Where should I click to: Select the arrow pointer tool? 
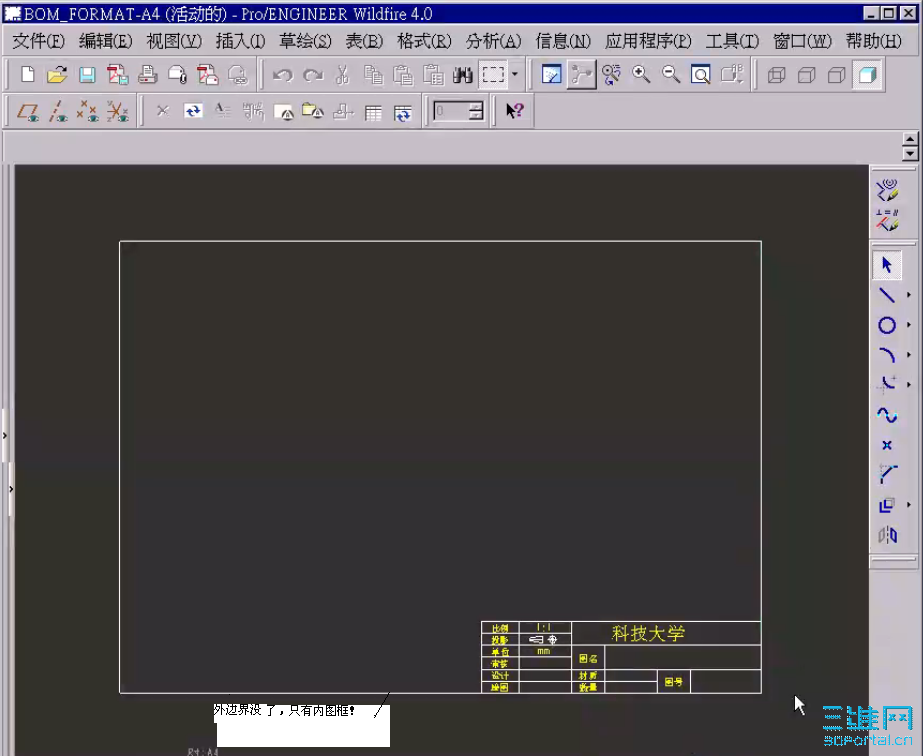tap(887, 264)
